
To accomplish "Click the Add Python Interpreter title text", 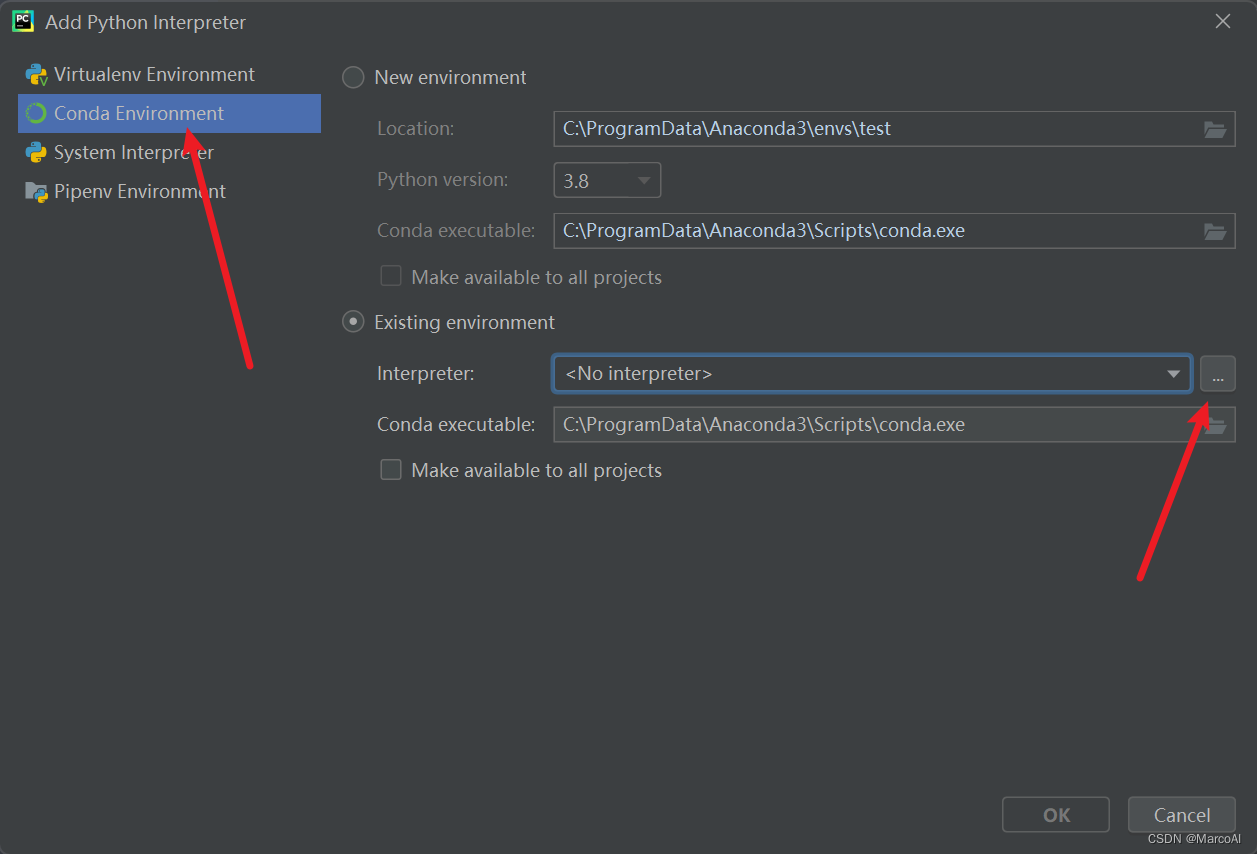I will [x=145, y=22].
